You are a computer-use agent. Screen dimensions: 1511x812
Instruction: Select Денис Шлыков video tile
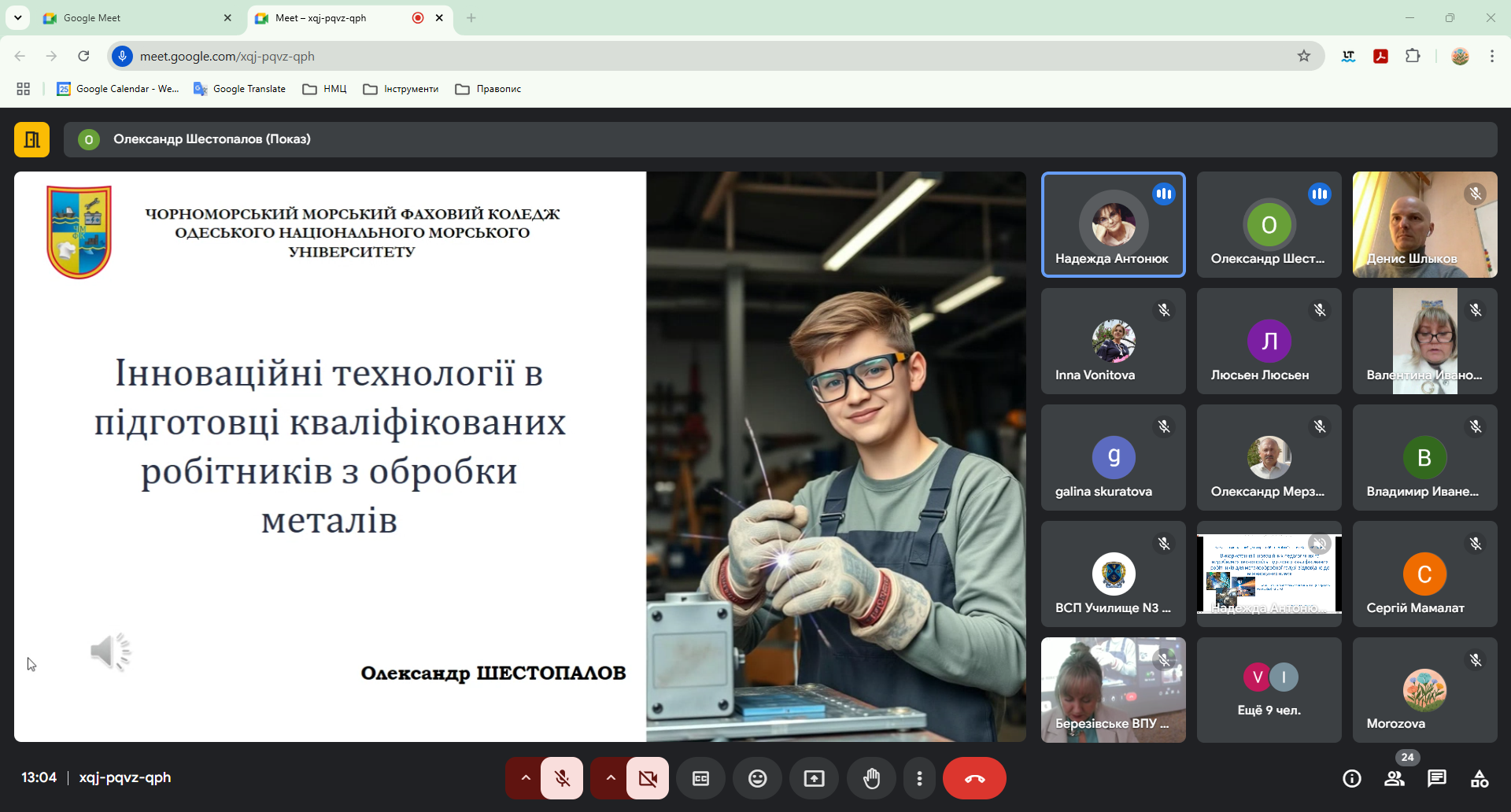1424,224
